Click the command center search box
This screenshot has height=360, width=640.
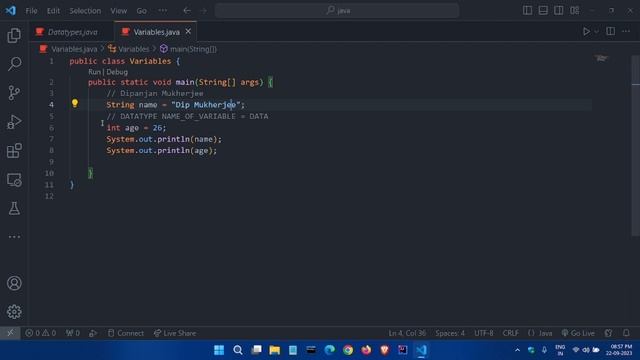337,11
